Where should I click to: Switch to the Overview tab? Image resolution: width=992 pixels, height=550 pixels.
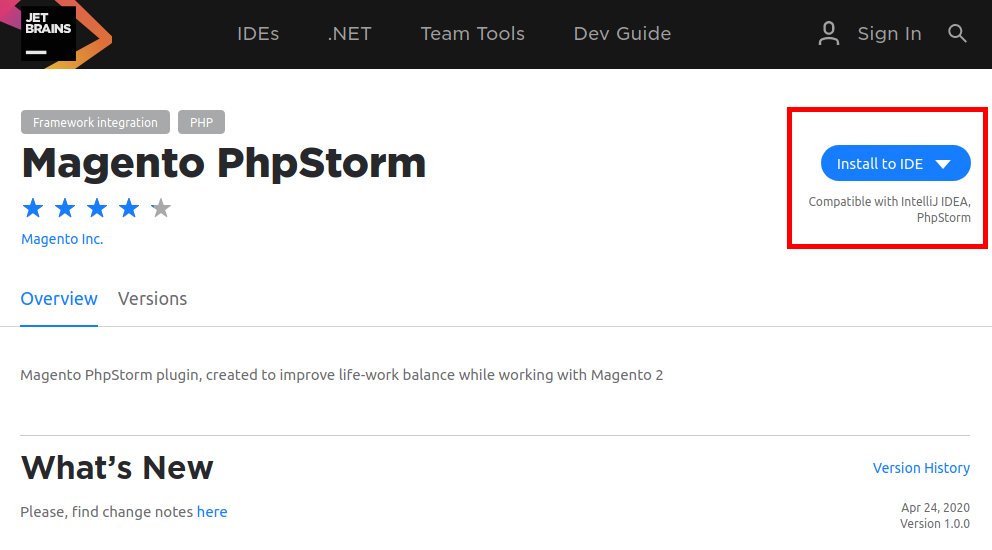[x=59, y=299]
